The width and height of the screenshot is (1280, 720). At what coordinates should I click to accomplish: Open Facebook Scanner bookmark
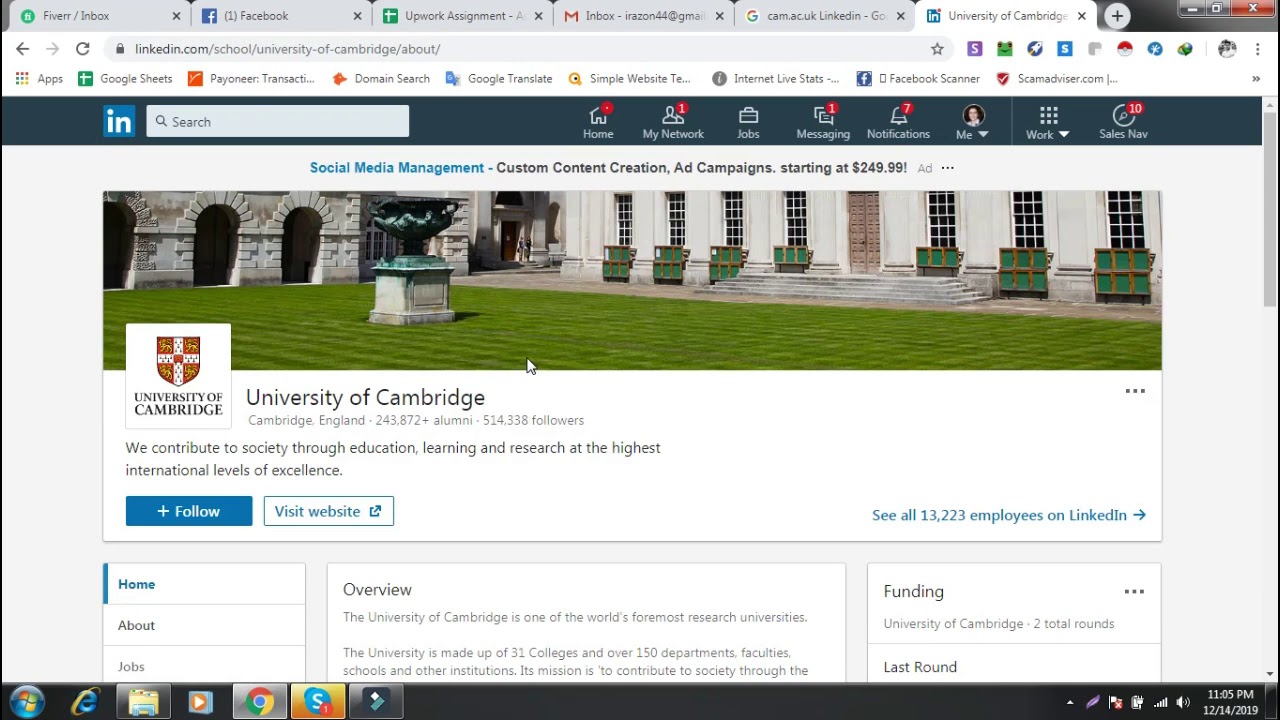[918, 78]
